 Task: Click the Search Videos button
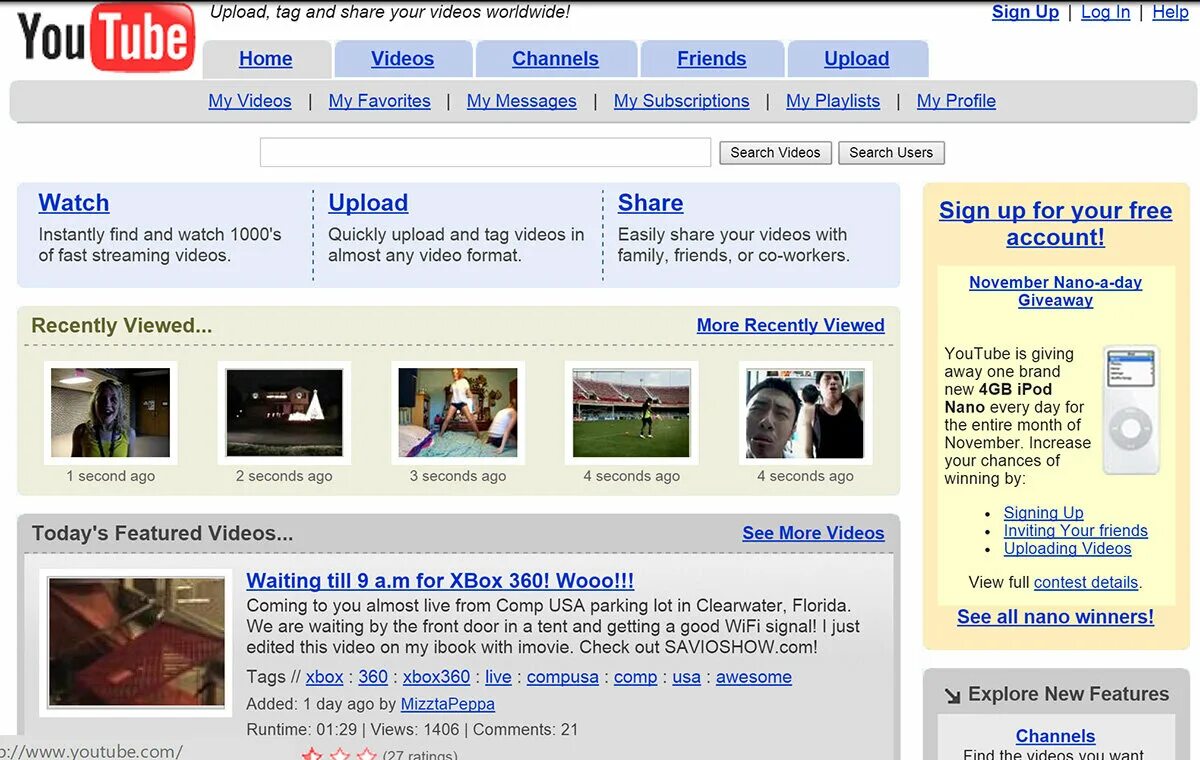(x=775, y=153)
